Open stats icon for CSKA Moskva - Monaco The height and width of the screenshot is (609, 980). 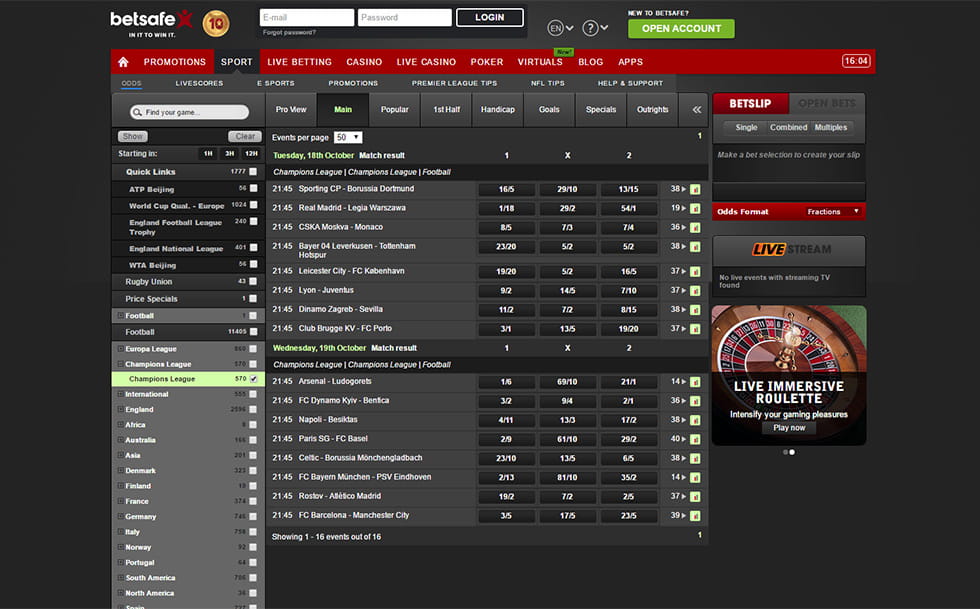tap(695, 228)
